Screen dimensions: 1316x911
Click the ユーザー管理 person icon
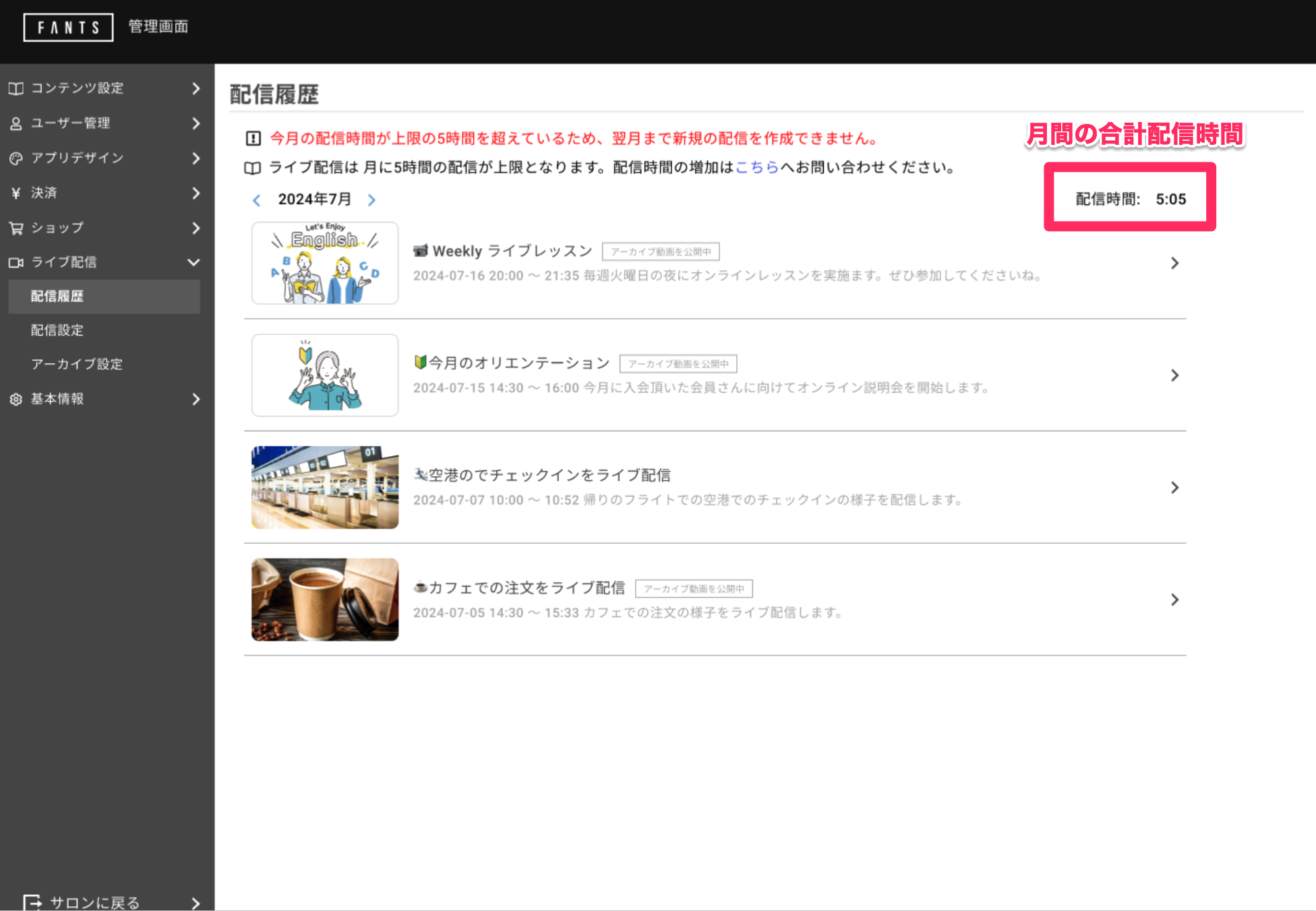[x=16, y=123]
